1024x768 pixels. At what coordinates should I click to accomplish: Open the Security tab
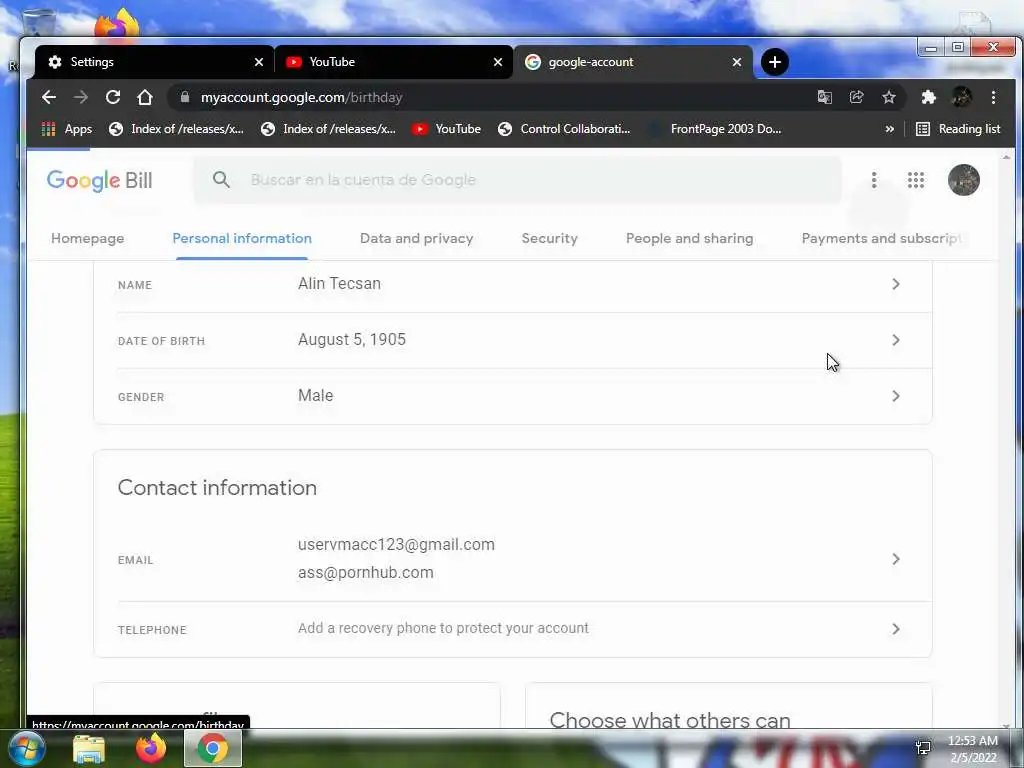coord(549,238)
